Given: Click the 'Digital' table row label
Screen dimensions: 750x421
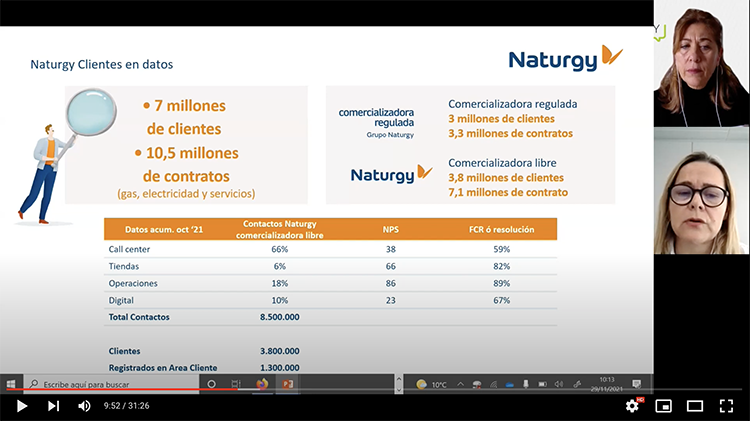Looking at the screenshot, I should click(x=121, y=300).
